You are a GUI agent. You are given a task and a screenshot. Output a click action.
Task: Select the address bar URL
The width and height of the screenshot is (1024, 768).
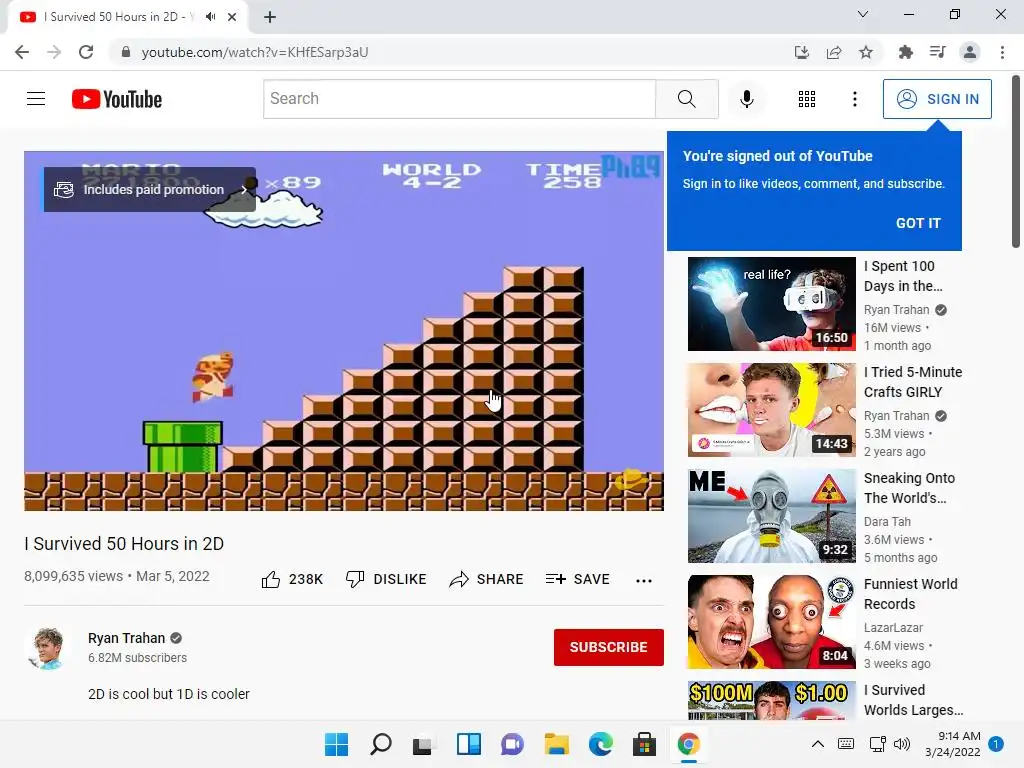coord(255,52)
